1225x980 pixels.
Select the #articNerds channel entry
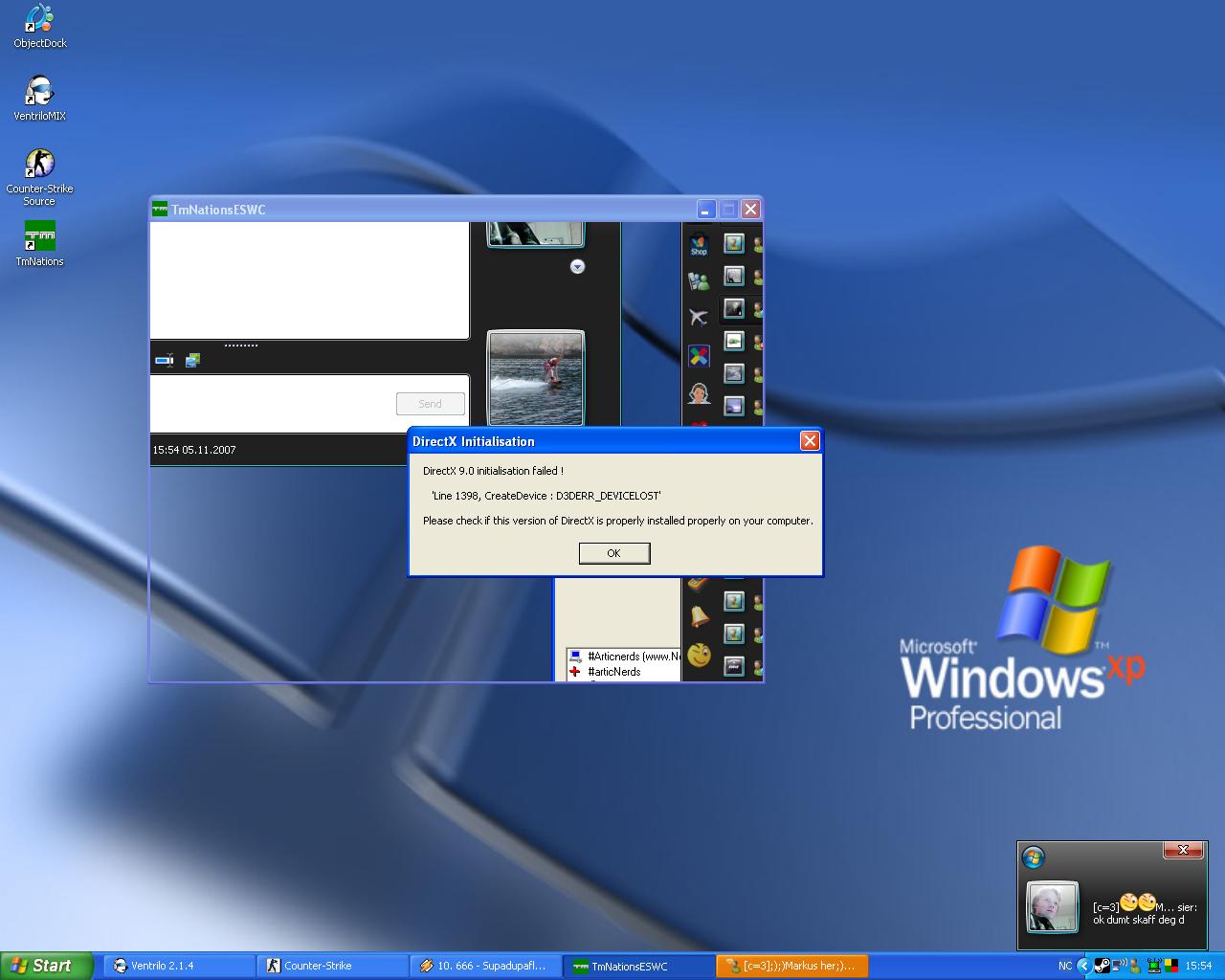pos(605,672)
